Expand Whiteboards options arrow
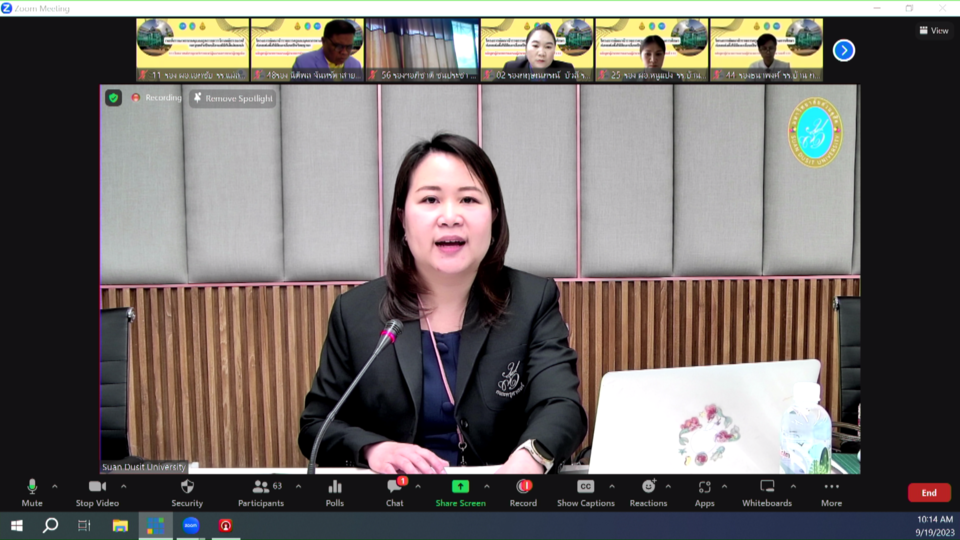Image resolution: width=960 pixels, height=540 pixels. [793, 487]
